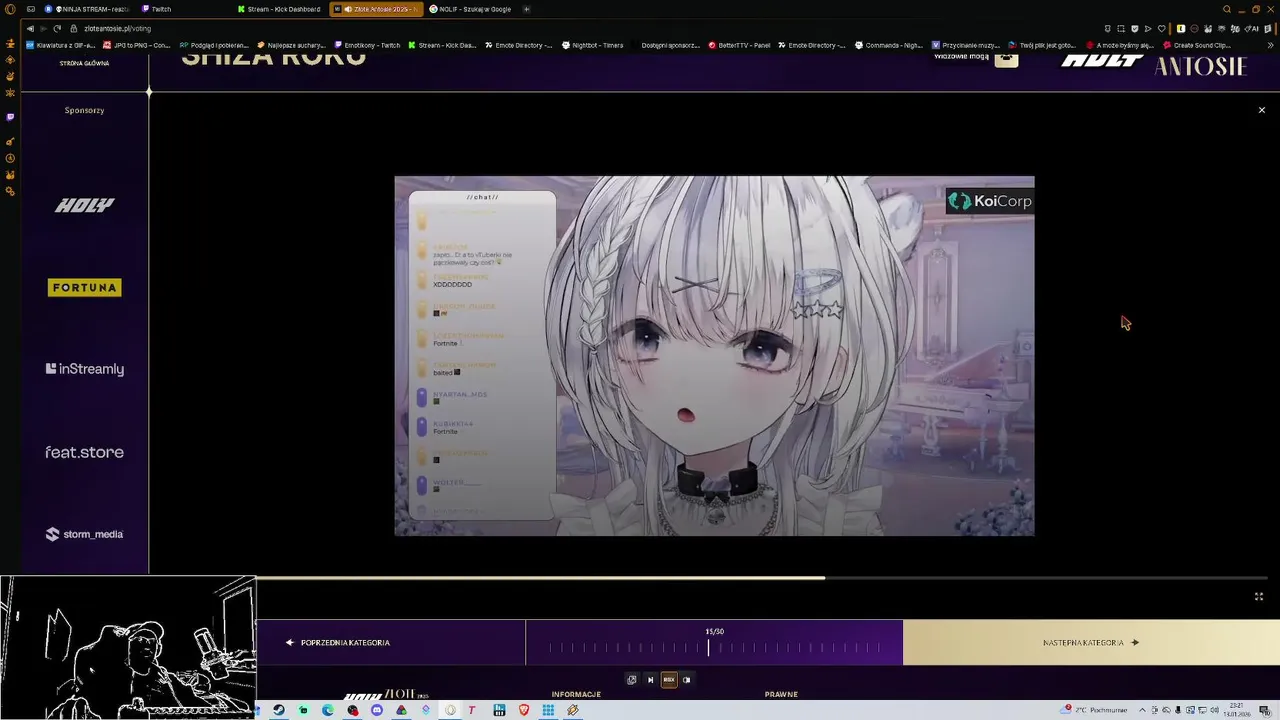
Task: Click the snapshot icon in browser toolbar
Action: (x=1121, y=28)
